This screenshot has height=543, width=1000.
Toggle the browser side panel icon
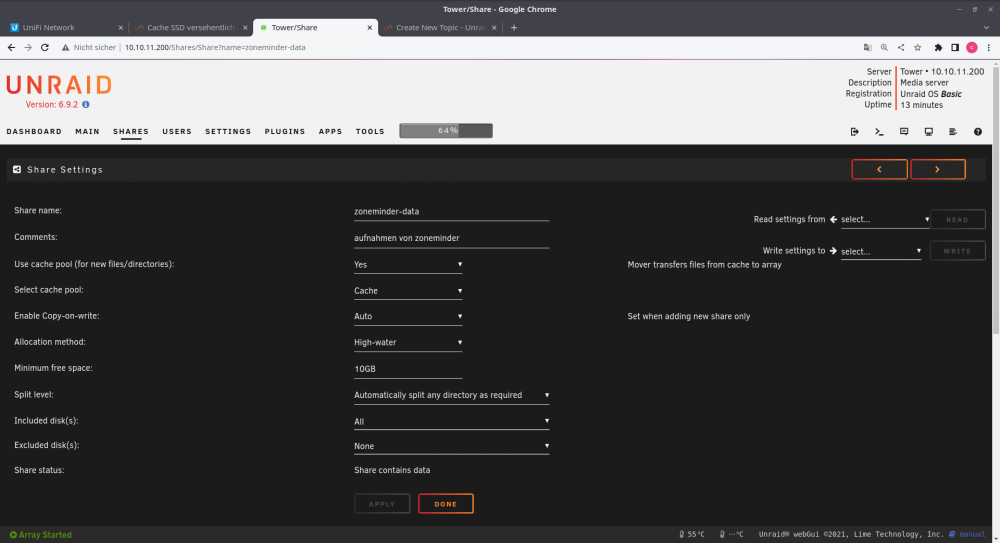(955, 47)
